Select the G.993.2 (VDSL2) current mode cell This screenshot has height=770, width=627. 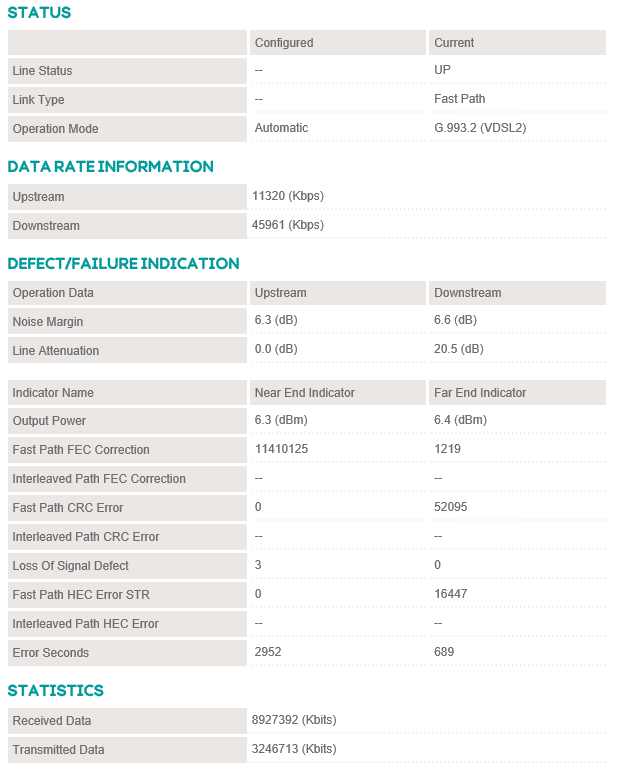point(481,128)
